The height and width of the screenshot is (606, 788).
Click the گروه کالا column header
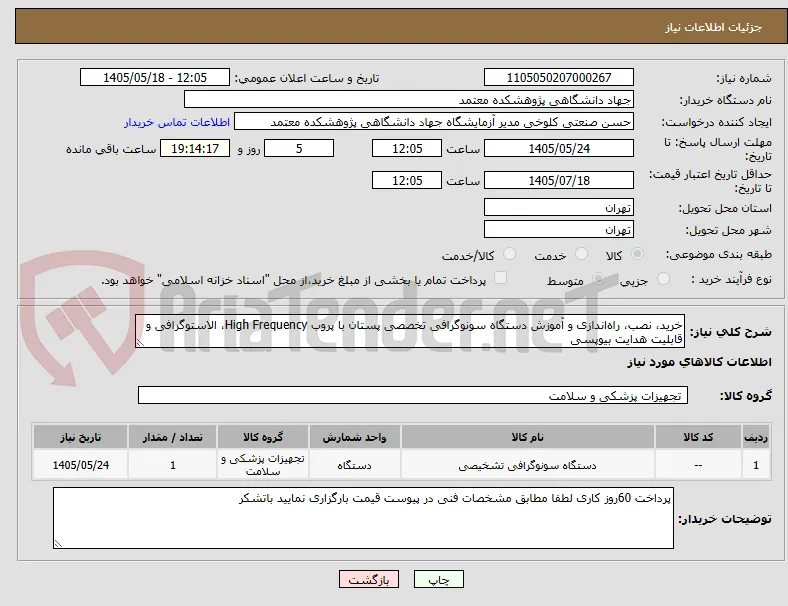coord(263,437)
